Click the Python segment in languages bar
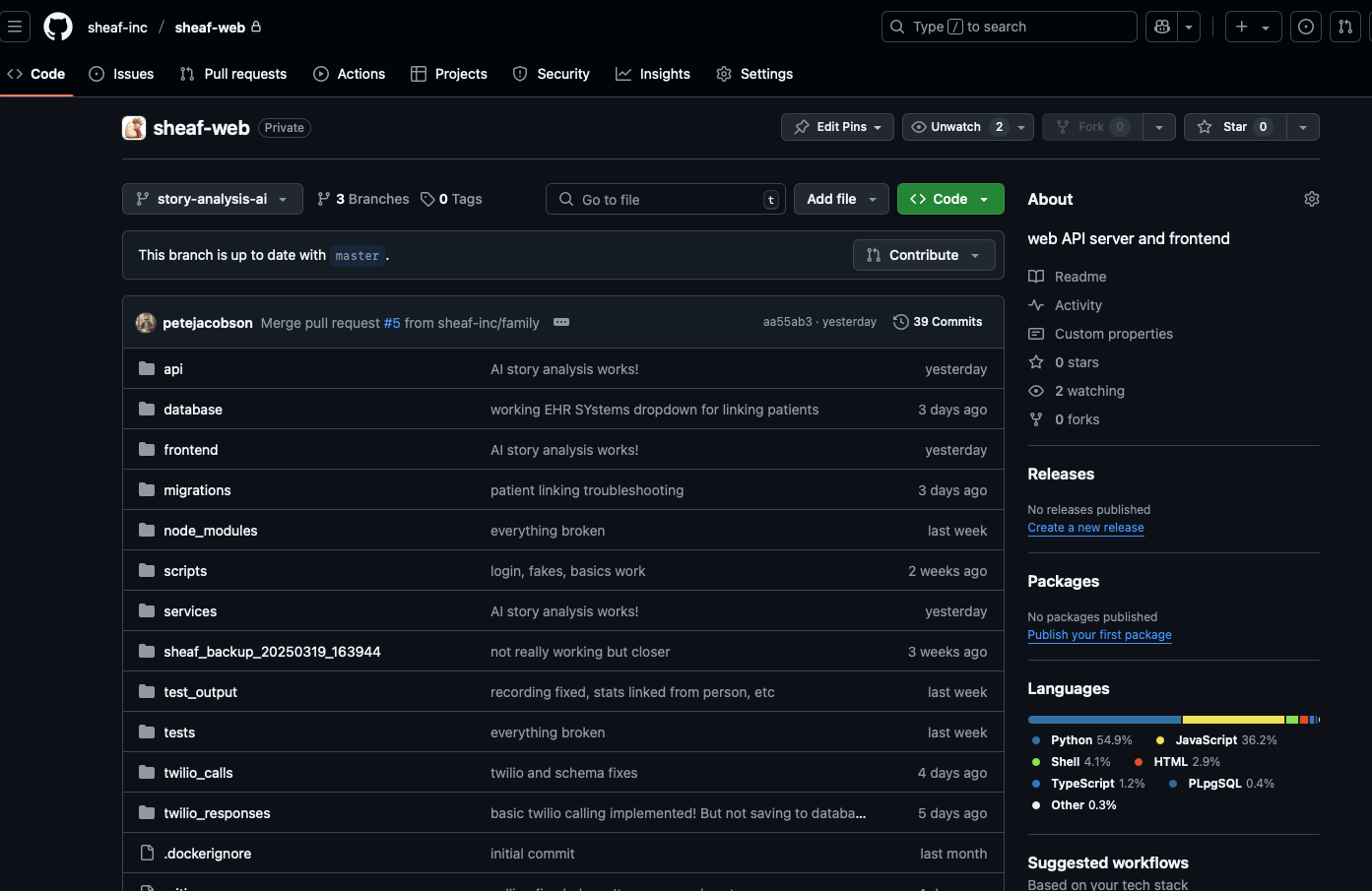The image size is (1372, 891). [x=1103, y=720]
